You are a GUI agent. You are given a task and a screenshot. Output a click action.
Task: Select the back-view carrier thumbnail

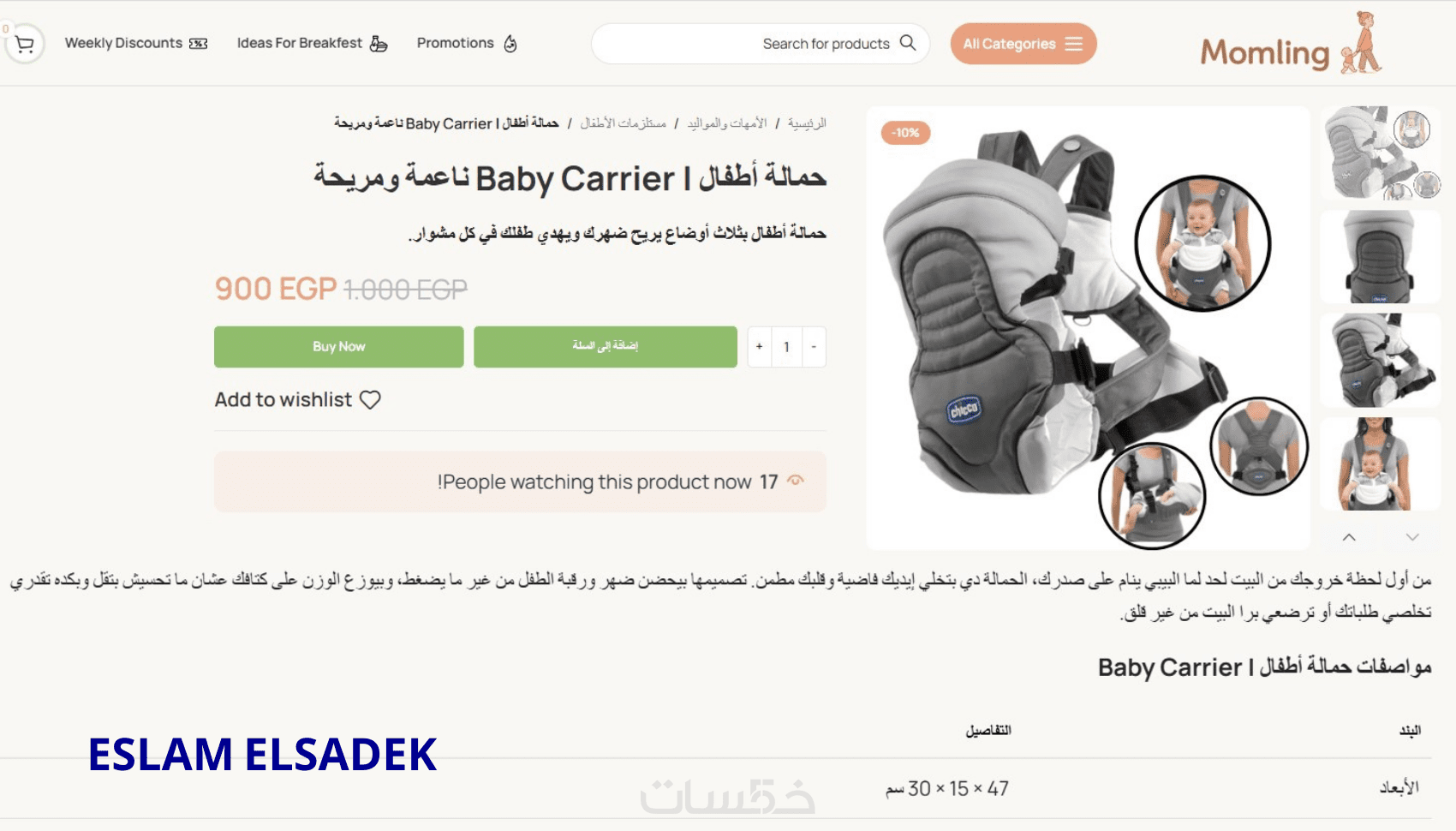(x=1381, y=257)
